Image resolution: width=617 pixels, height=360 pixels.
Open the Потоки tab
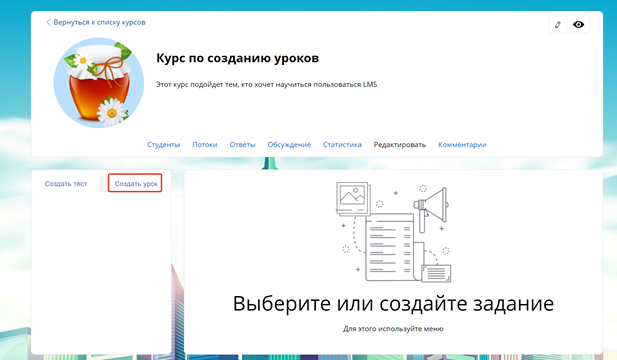point(205,145)
